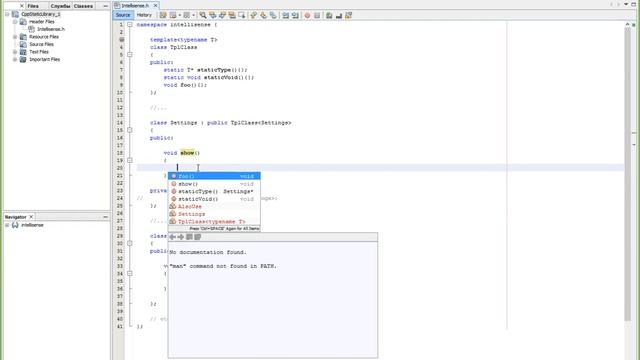The height and width of the screenshot is (360, 640).
Task: Click the Navigator panel tab
Action: (16, 217)
